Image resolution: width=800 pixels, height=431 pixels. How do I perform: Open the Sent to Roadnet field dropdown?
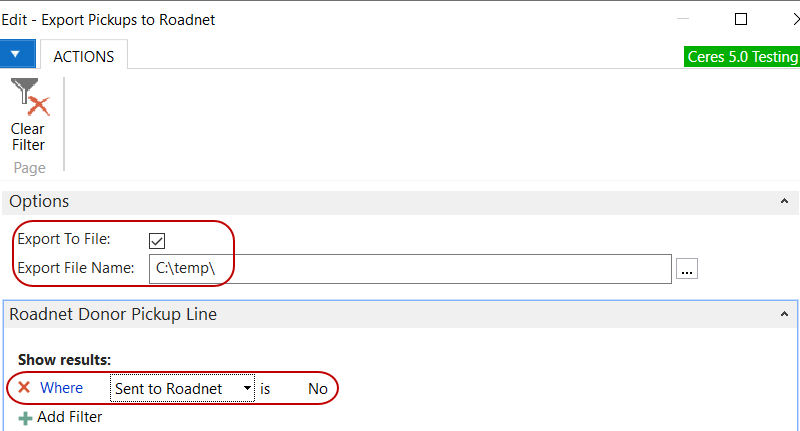click(246, 388)
